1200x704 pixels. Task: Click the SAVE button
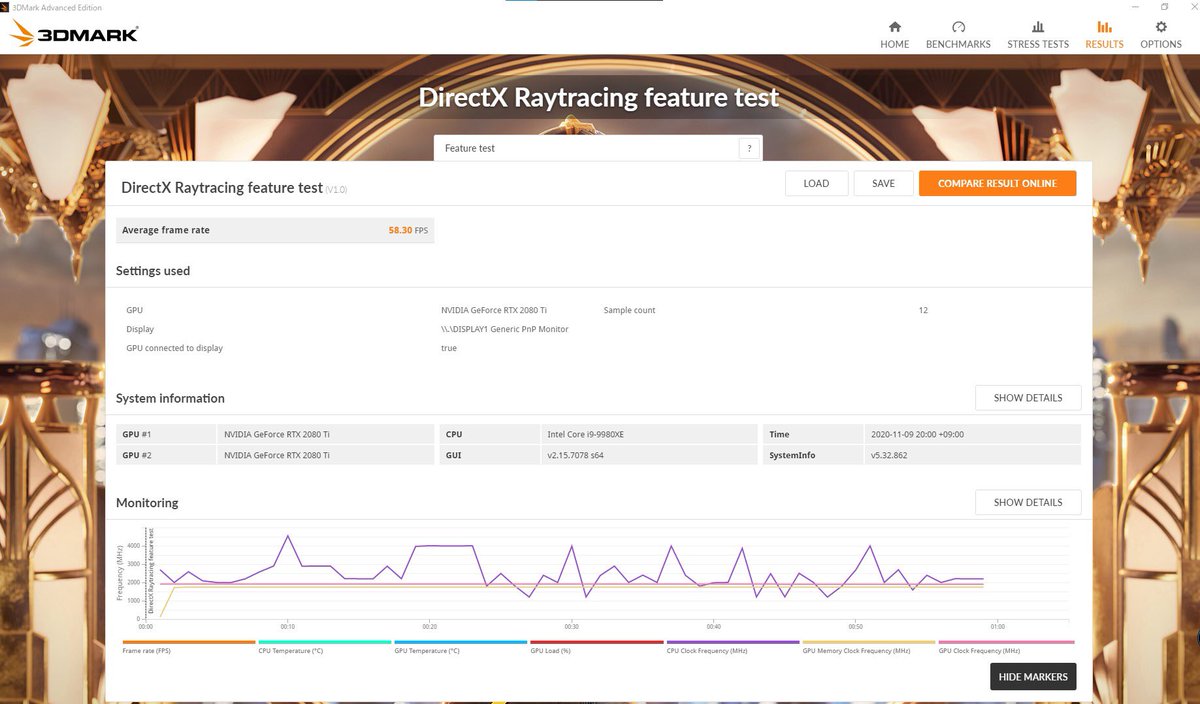pos(883,183)
